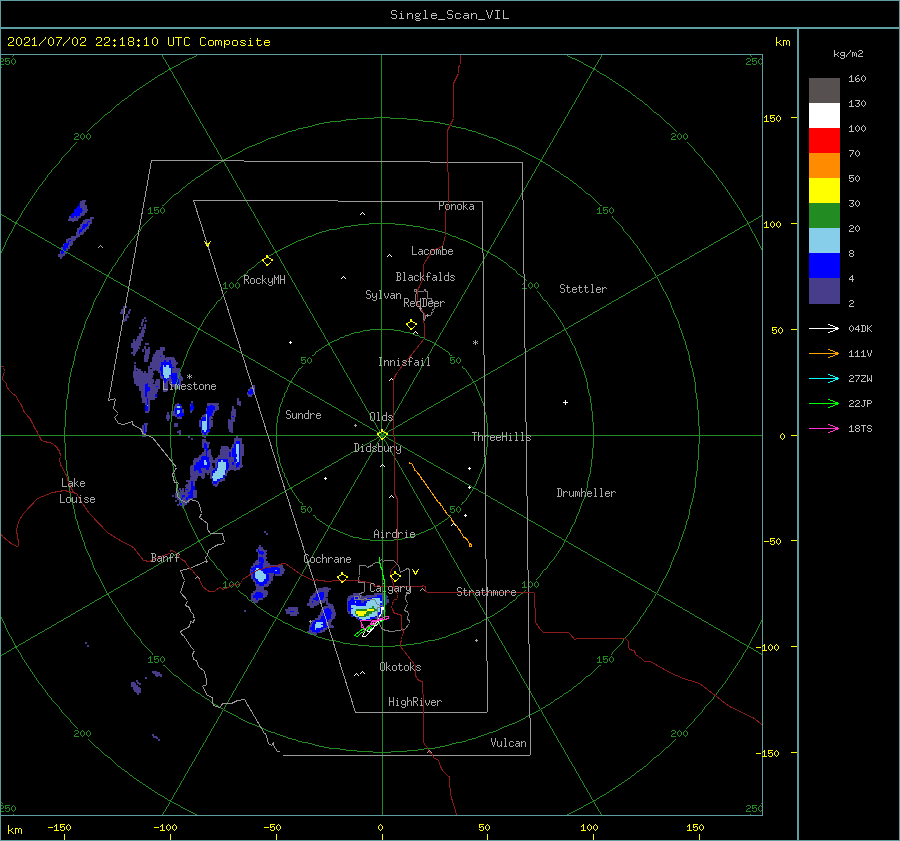
Task: Click the asterisk marker above Limestone
Action: pyautogui.click(x=189, y=377)
